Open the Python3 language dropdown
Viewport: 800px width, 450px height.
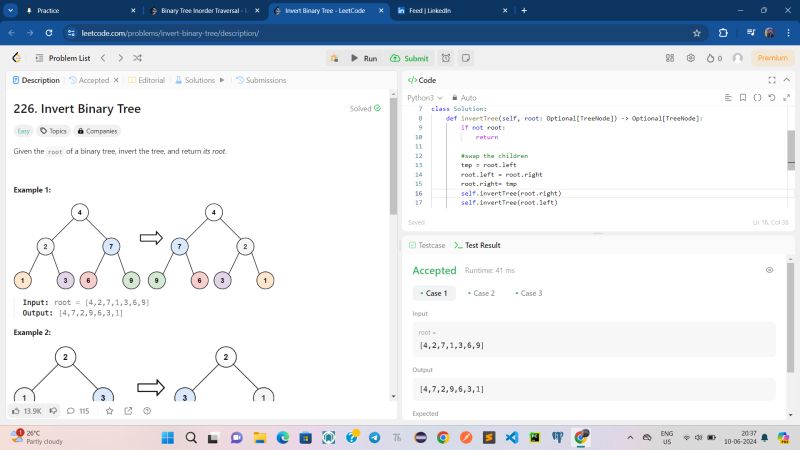pyautogui.click(x=424, y=98)
